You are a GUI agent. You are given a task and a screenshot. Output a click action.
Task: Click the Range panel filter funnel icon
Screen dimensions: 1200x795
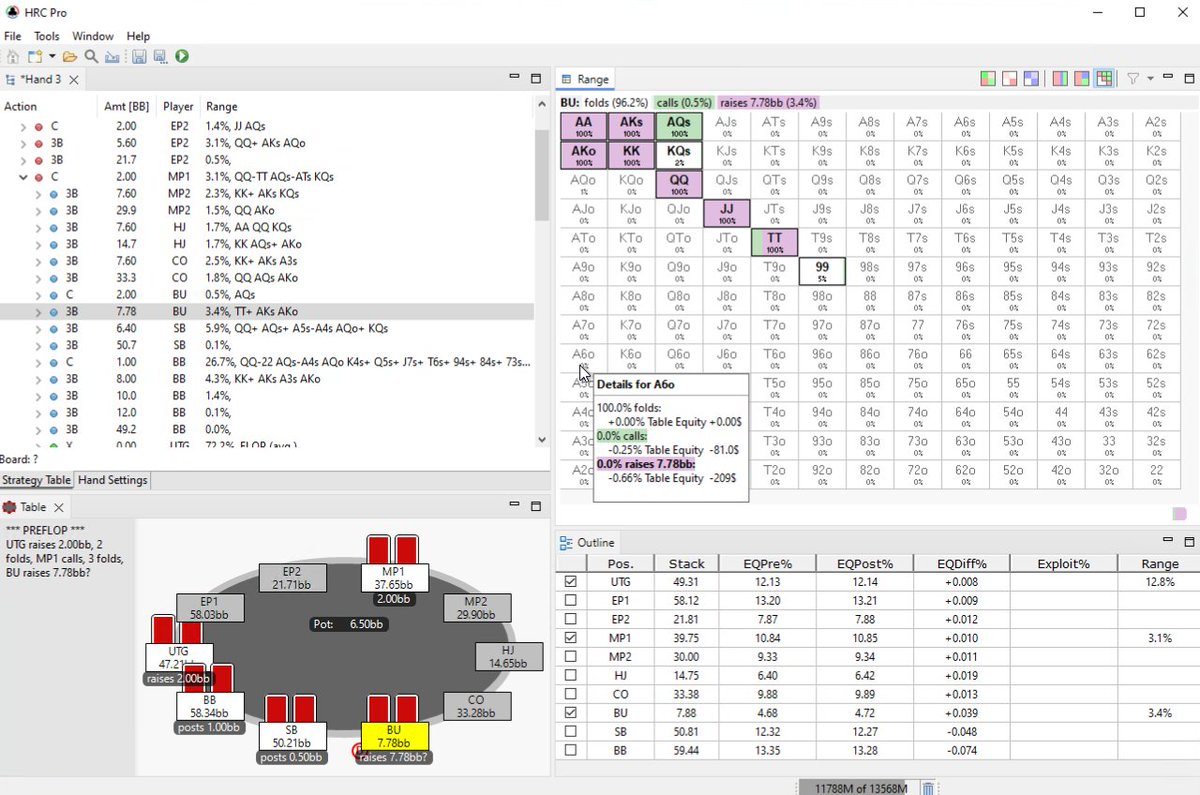tap(1134, 79)
